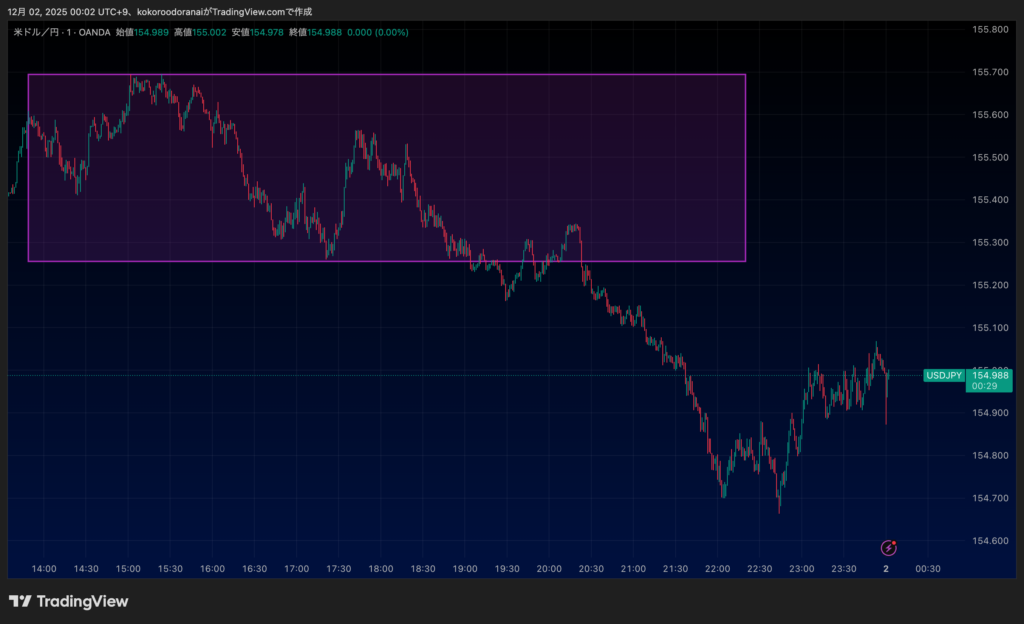This screenshot has height=624, width=1024.
Task: Click the current price label 154.988
Action: pyautogui.click(x=990, y=375)
